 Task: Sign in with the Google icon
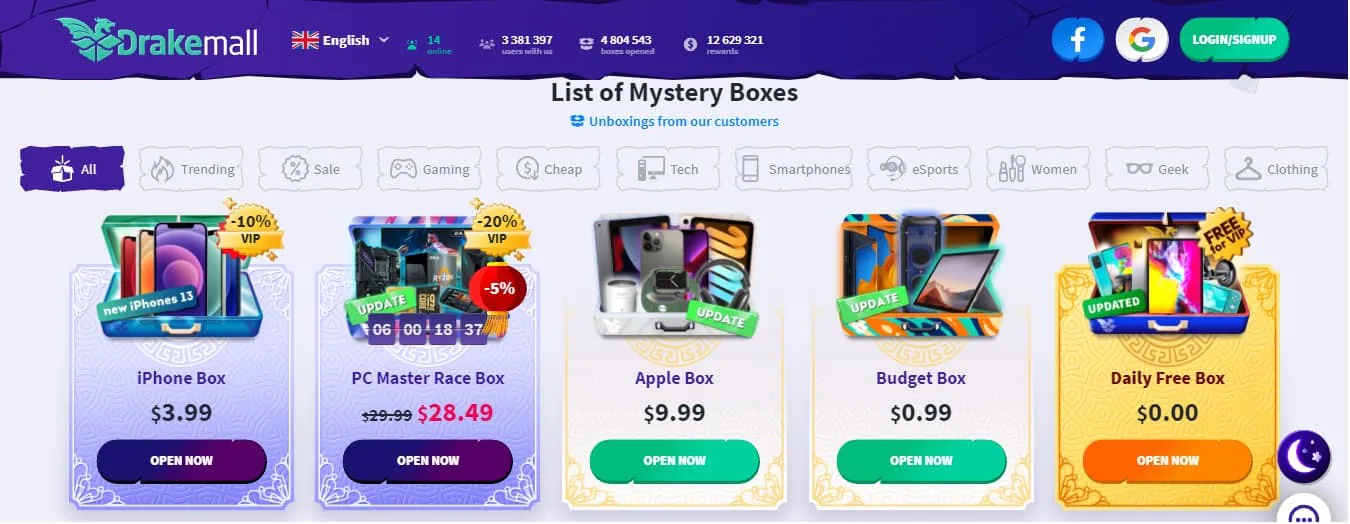coord(1142,40)
